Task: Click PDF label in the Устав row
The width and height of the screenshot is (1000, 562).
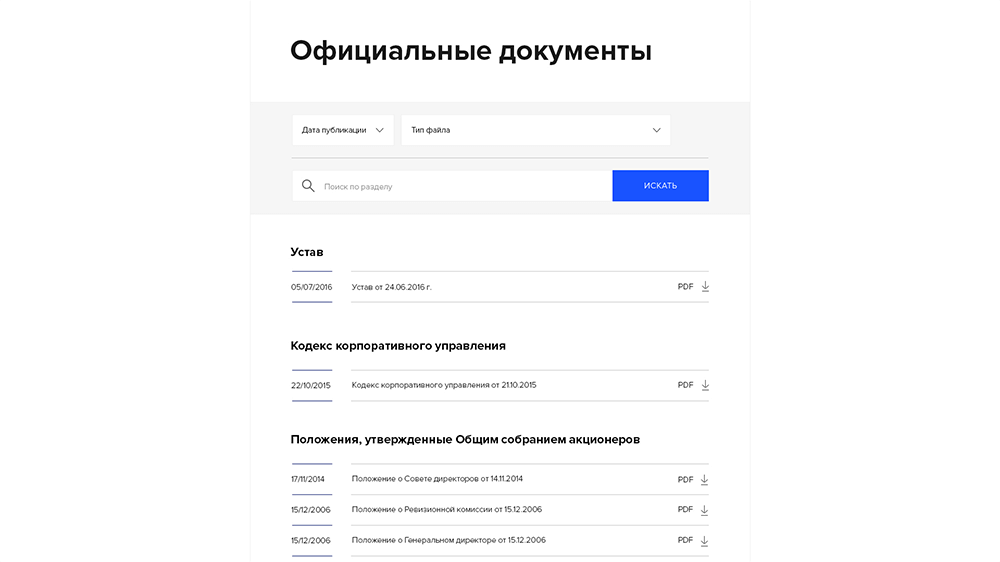Action: coord(685,286)
